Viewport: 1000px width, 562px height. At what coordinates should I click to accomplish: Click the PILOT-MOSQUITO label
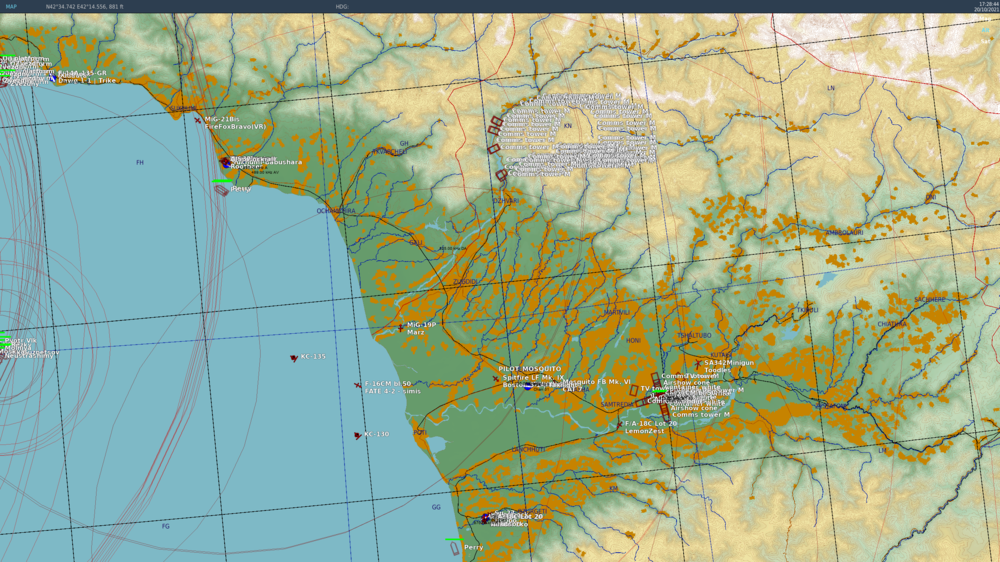(x=530, y=369)
